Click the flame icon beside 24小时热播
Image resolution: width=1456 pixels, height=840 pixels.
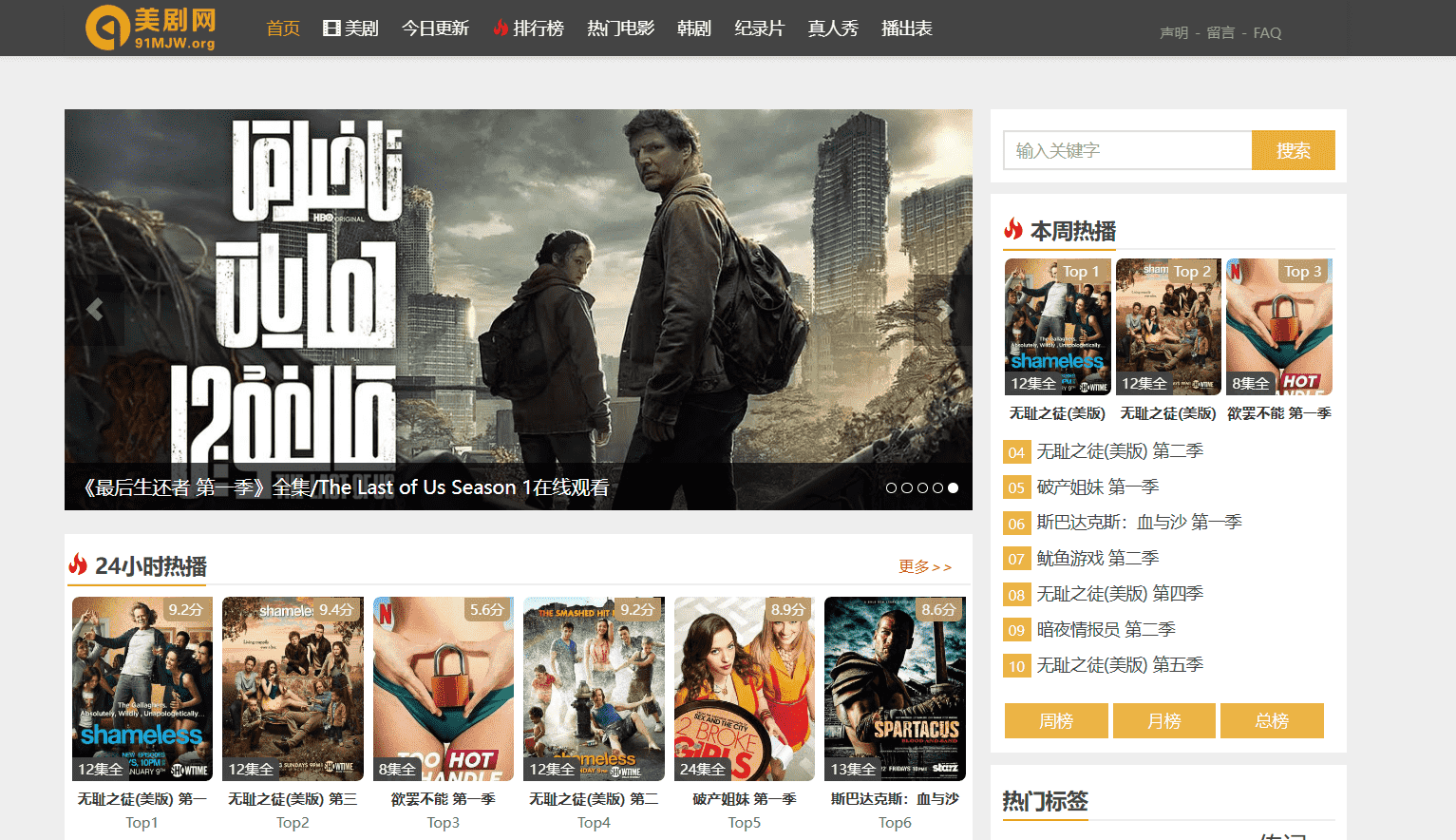pyautogui.click(x=78, y=565)
